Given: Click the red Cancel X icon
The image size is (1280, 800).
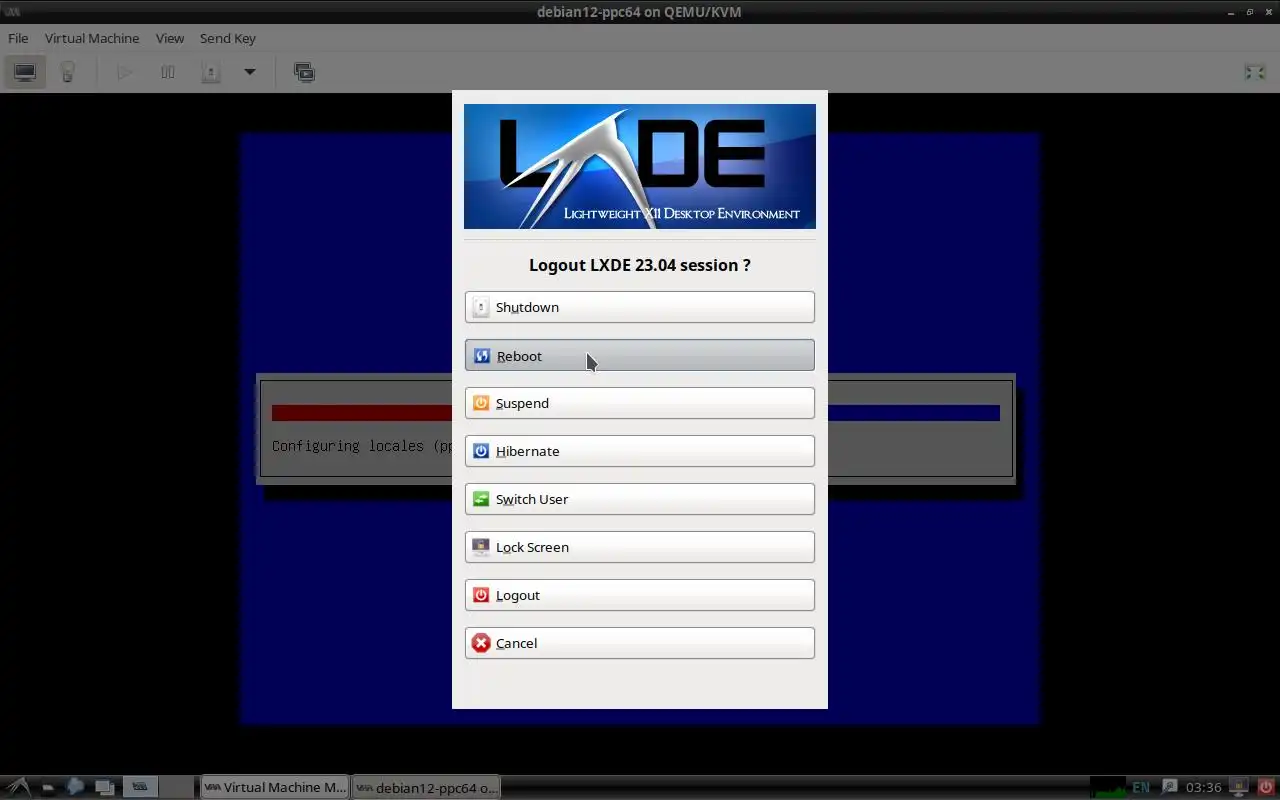Looking at the screenshot, I should [x=481, y=643].
